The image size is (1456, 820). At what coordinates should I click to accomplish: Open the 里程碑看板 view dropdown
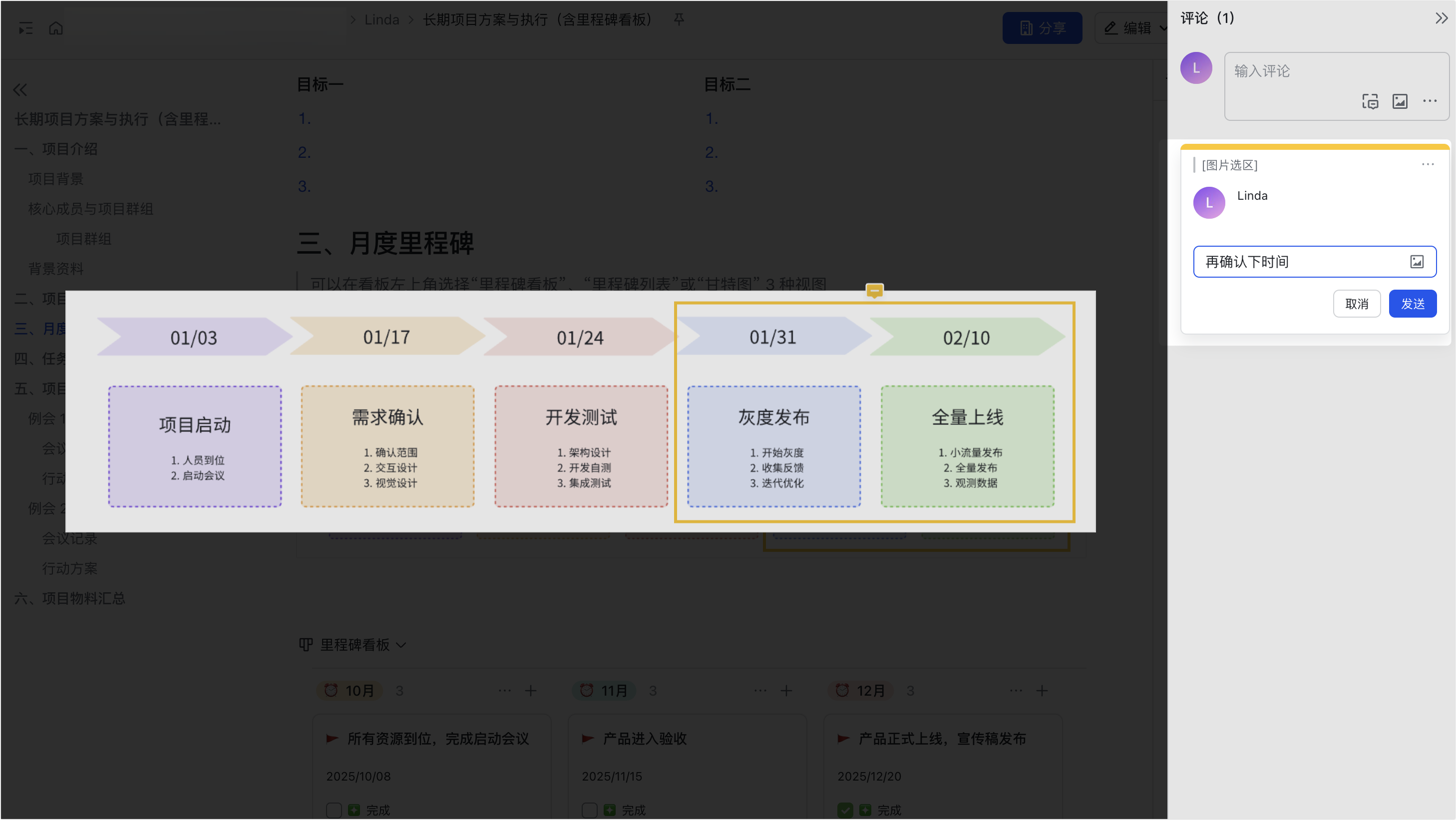[x=353, y=645]
